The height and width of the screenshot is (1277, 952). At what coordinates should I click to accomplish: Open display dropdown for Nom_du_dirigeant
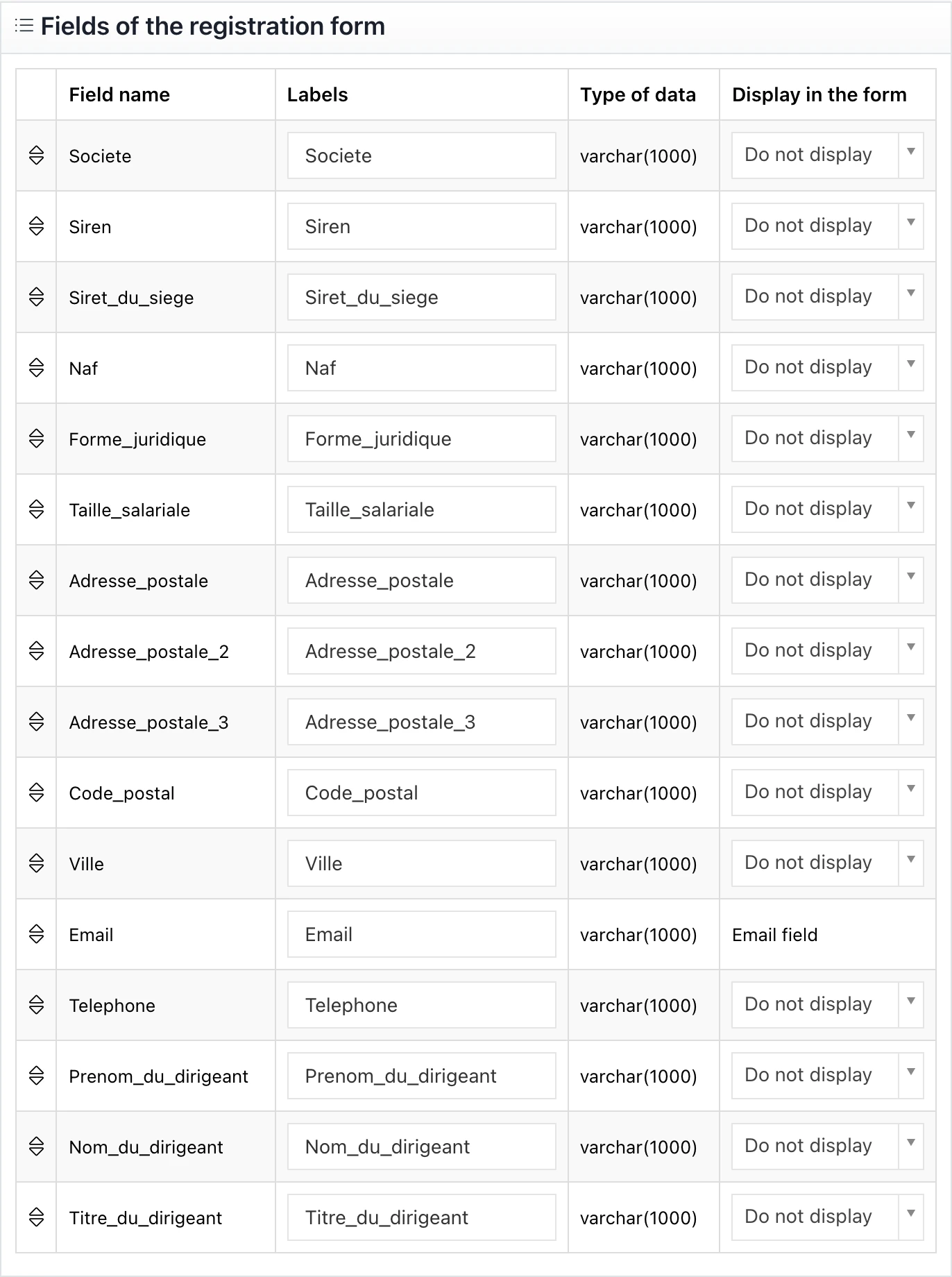coord(827,1147)
